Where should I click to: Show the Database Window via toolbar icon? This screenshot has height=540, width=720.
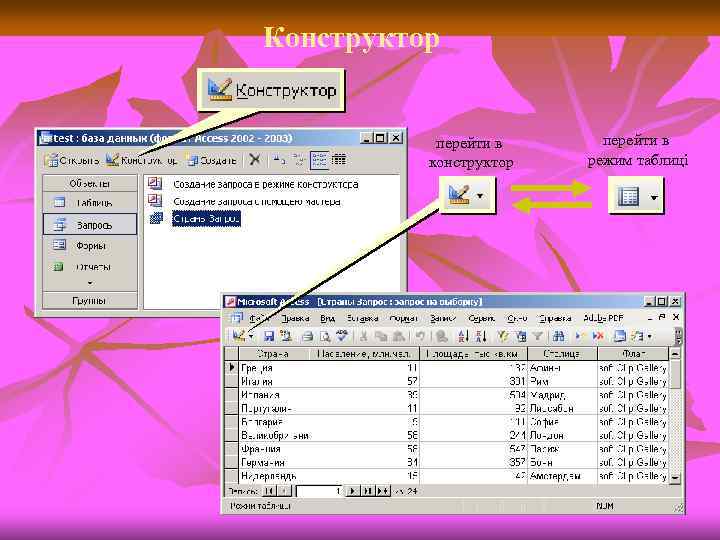(619, 336)
